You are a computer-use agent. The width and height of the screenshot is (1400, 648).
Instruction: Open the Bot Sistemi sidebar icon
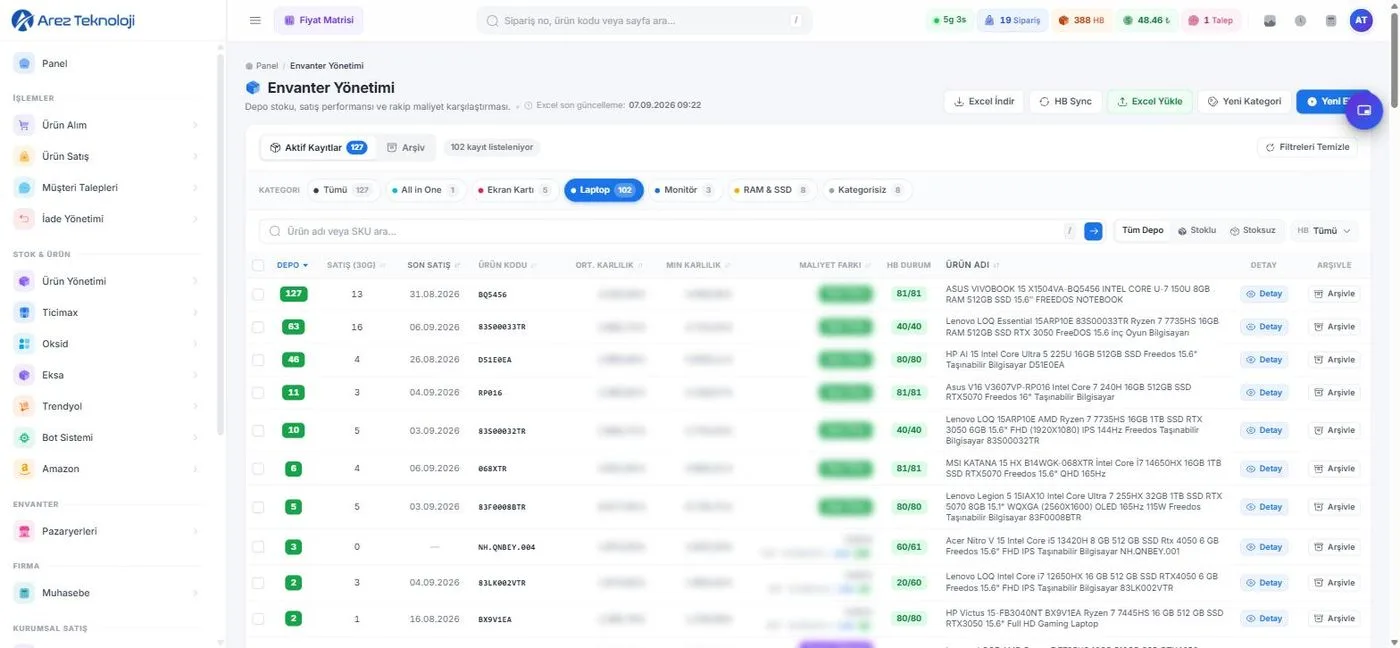click(x=24, y=437)
